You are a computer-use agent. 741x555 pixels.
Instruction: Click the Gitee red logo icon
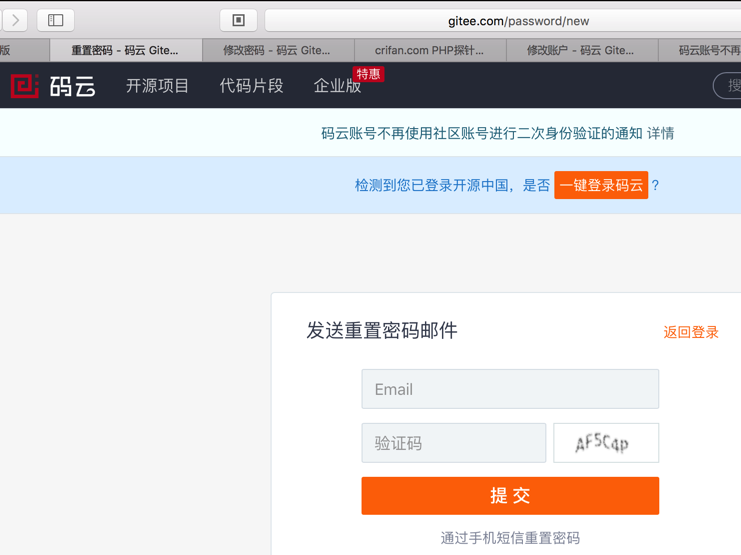pos(25,86)
